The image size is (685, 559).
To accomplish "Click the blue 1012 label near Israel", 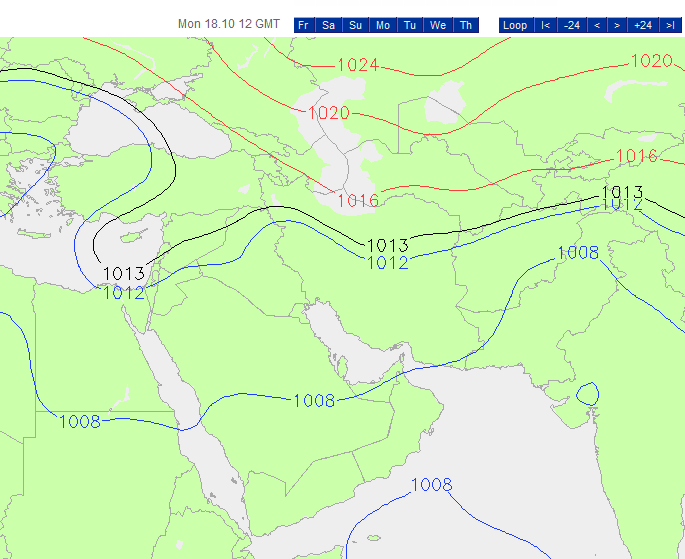I will pyautogui.click(x=124, y=293).
